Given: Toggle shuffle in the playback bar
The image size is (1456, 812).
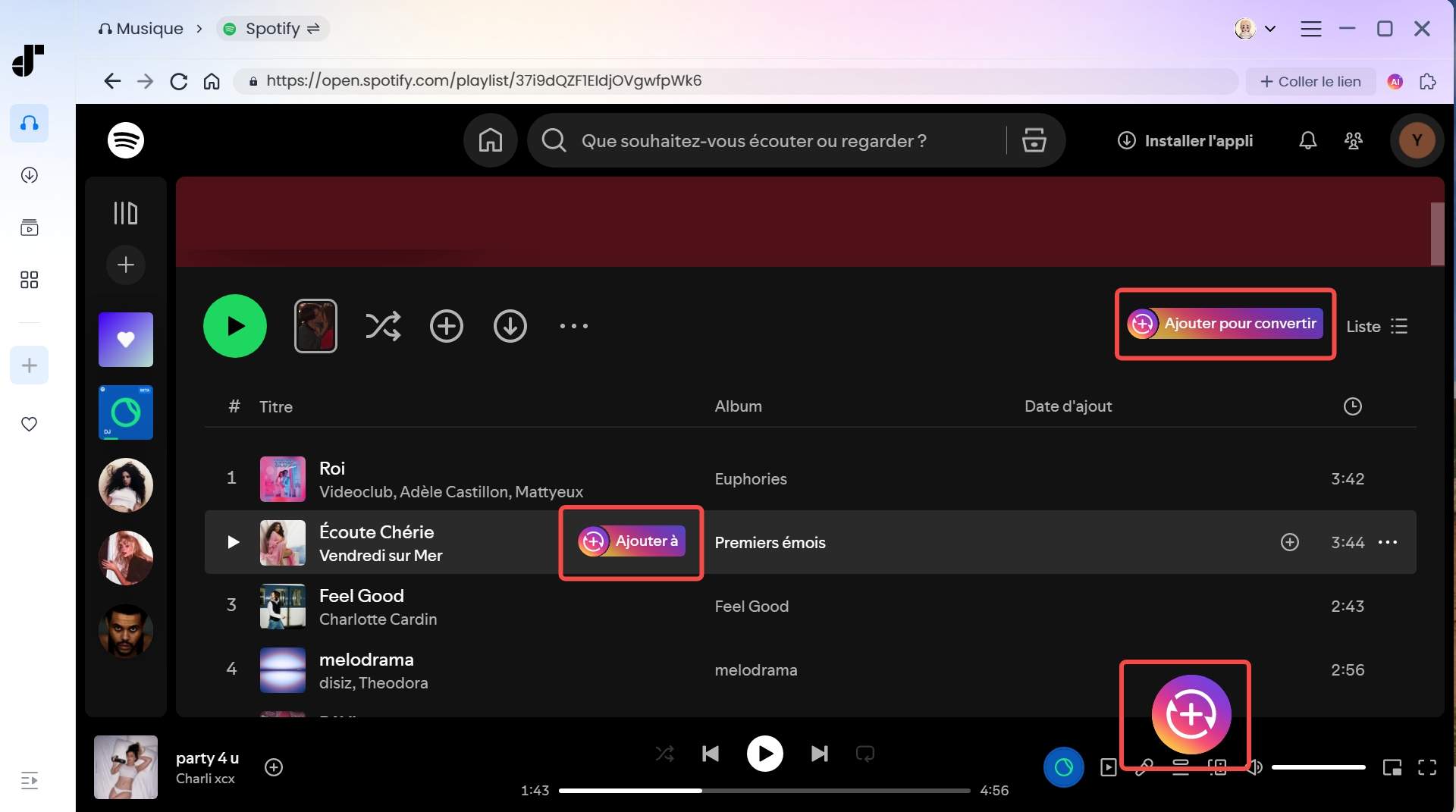Looking at the screenshot, I should 664,754.
